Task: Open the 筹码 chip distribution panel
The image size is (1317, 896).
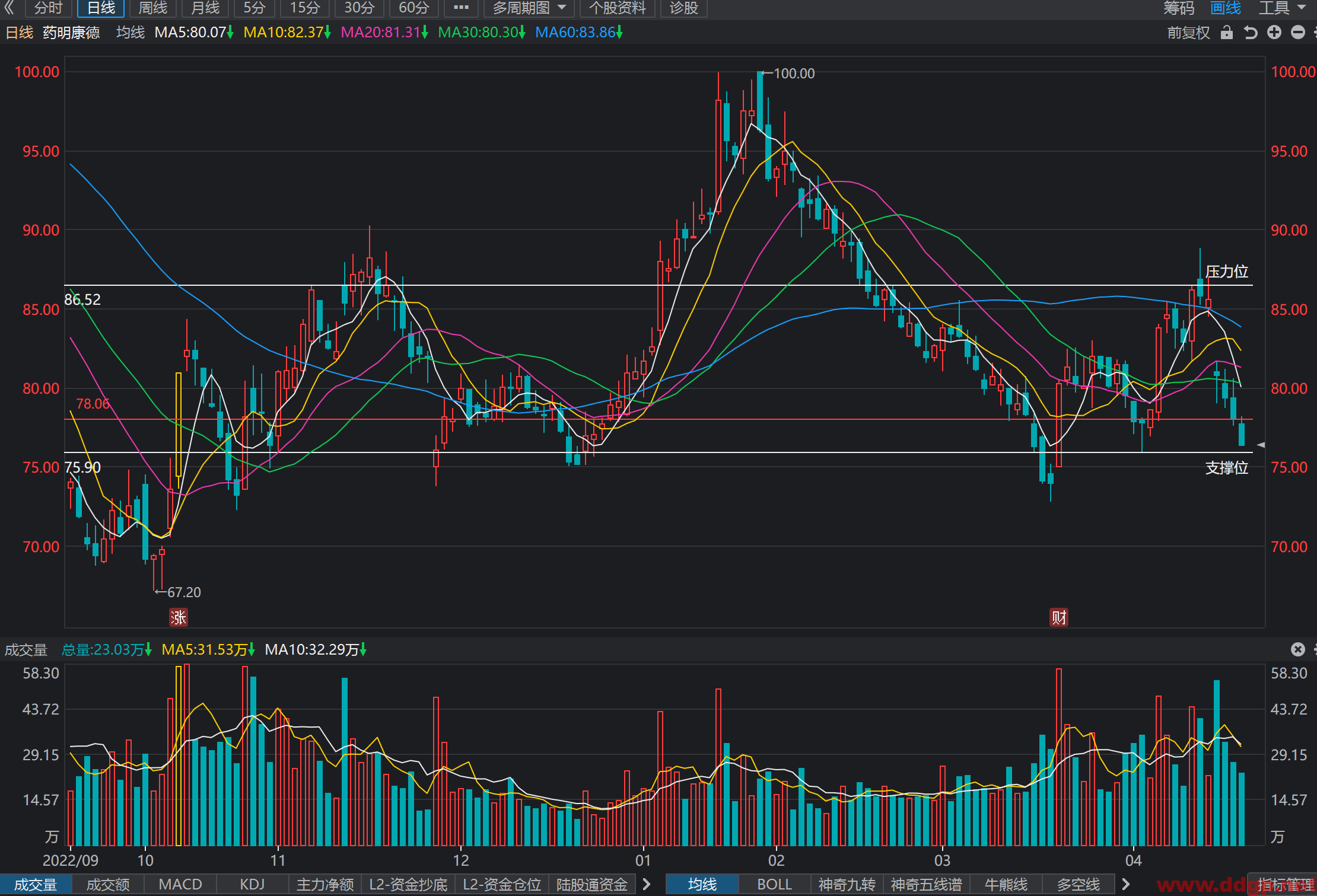Action: (x=1179, y=8)
